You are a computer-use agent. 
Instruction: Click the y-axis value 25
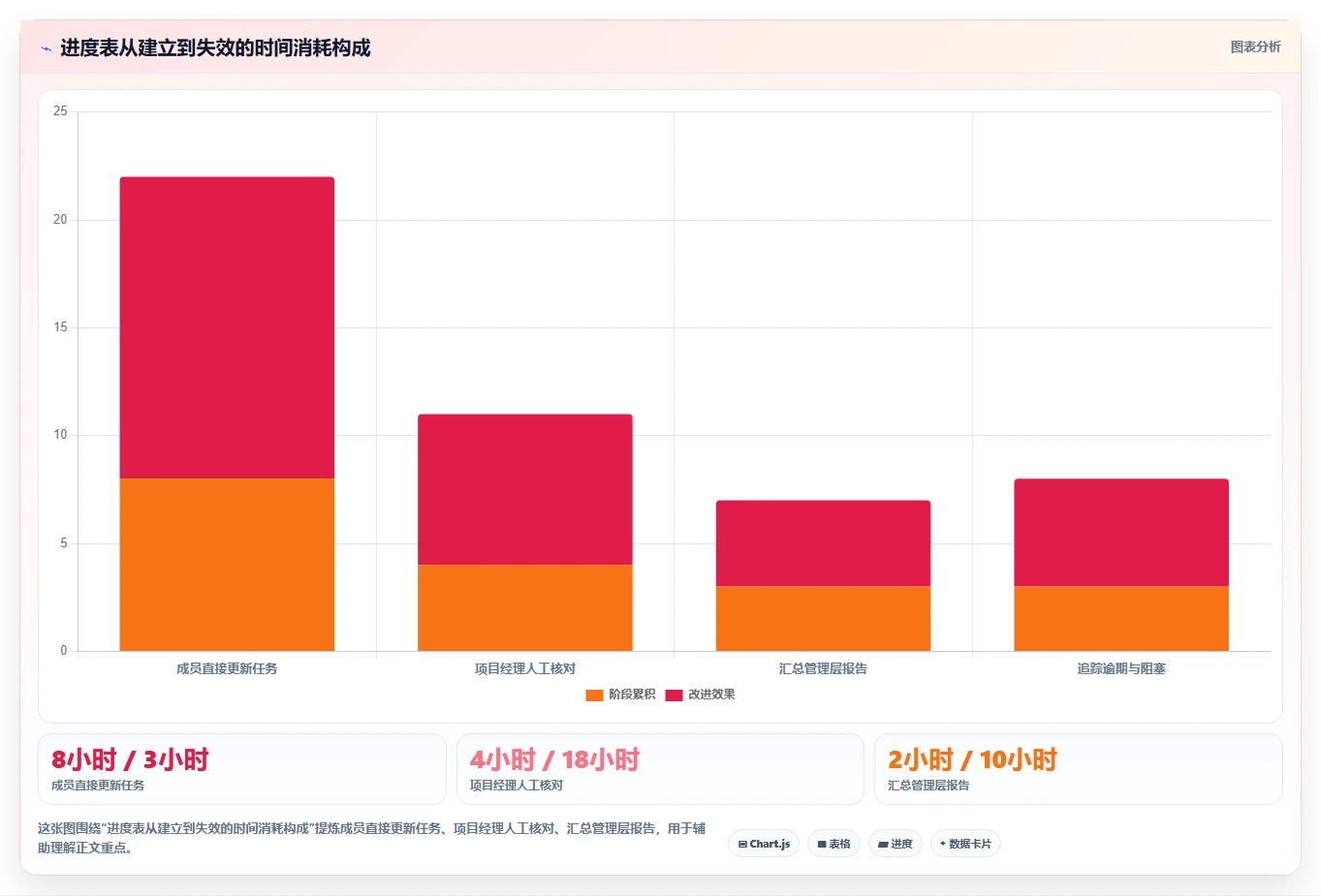60,111
